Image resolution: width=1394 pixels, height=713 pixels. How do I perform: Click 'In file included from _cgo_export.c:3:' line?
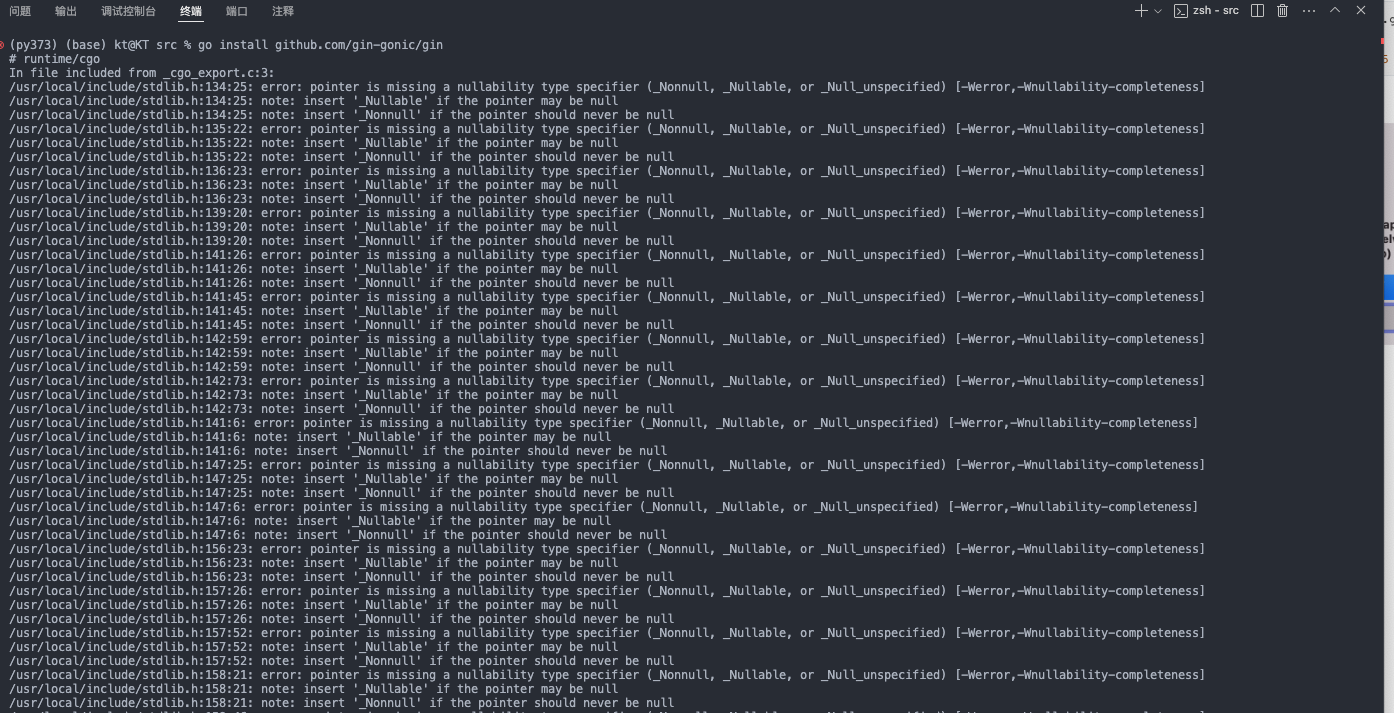coord(142,73)
